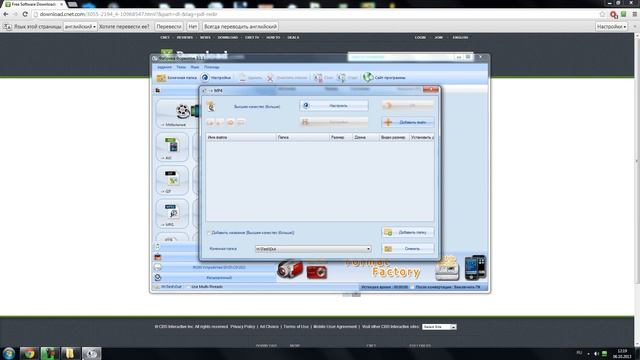
Task: Expand the 'ROM Устройство DVD\CD\ISO' category
Action: (x=219, y=267)
